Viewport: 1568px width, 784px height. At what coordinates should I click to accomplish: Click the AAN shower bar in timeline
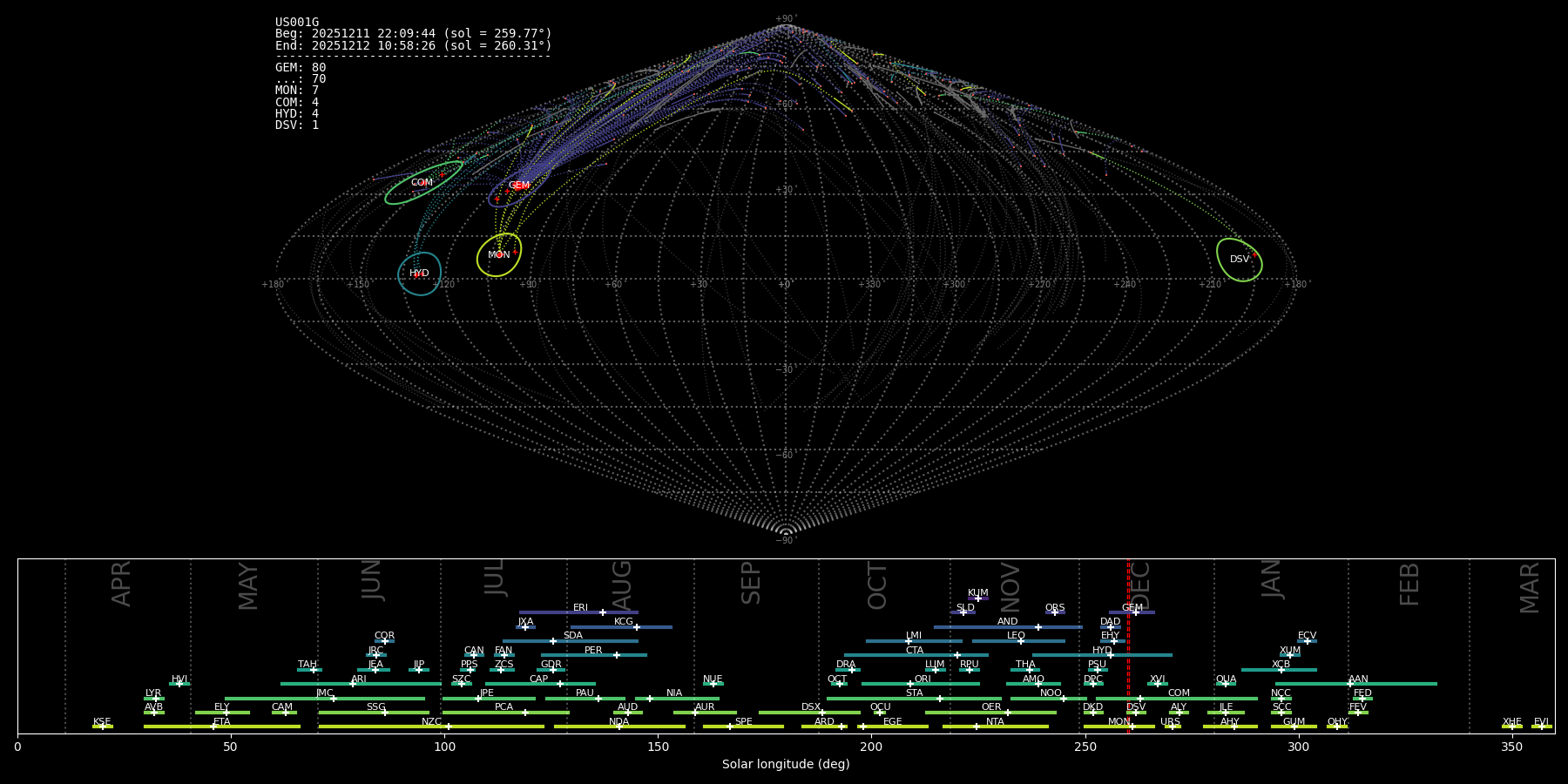1356,684
